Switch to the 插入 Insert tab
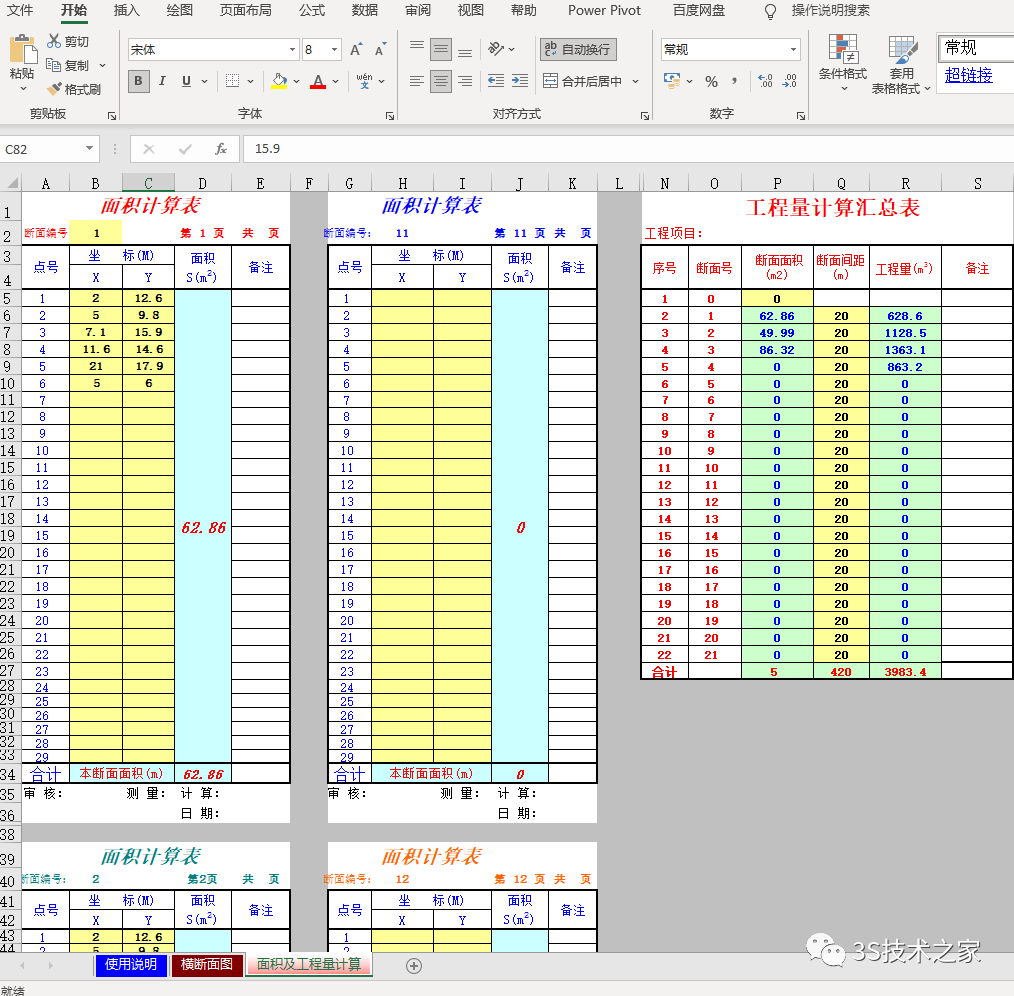The width and height of the screenshot is (1014, 996). [x=126, y=10]
